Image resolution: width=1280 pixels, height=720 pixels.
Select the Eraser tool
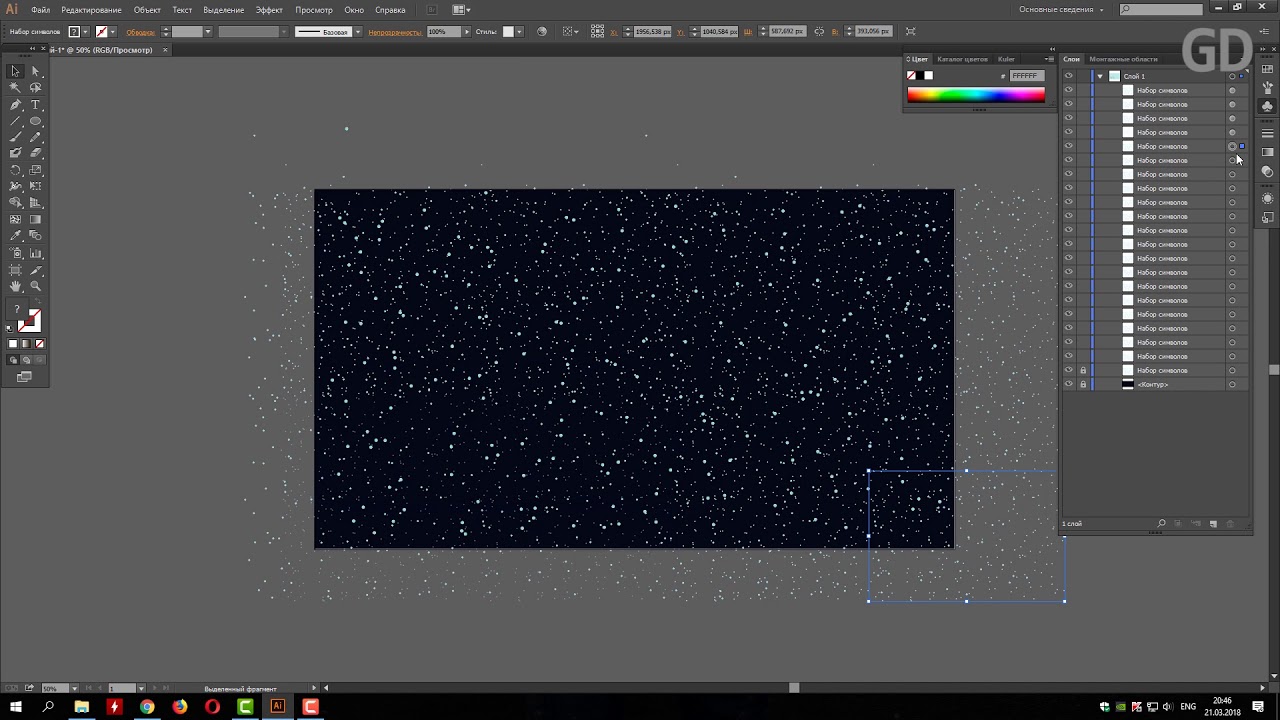point(35,153)
